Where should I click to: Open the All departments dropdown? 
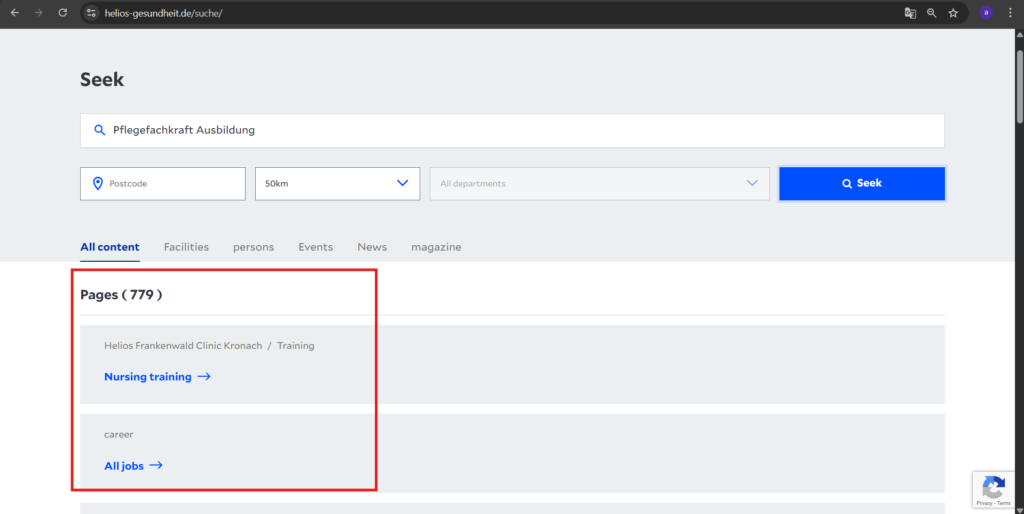point(599,184)
